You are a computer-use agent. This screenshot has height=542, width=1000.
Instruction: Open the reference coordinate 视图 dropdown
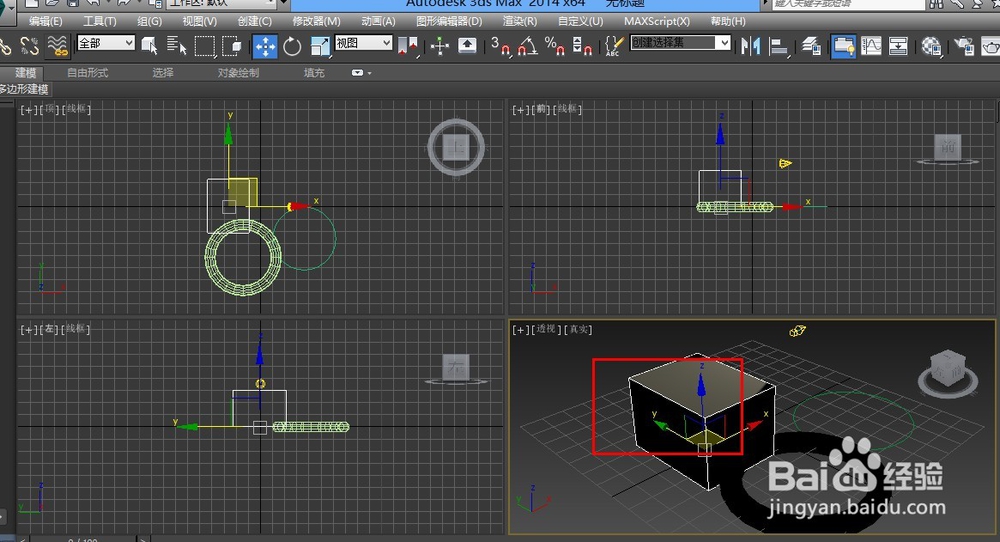[364, 43]
